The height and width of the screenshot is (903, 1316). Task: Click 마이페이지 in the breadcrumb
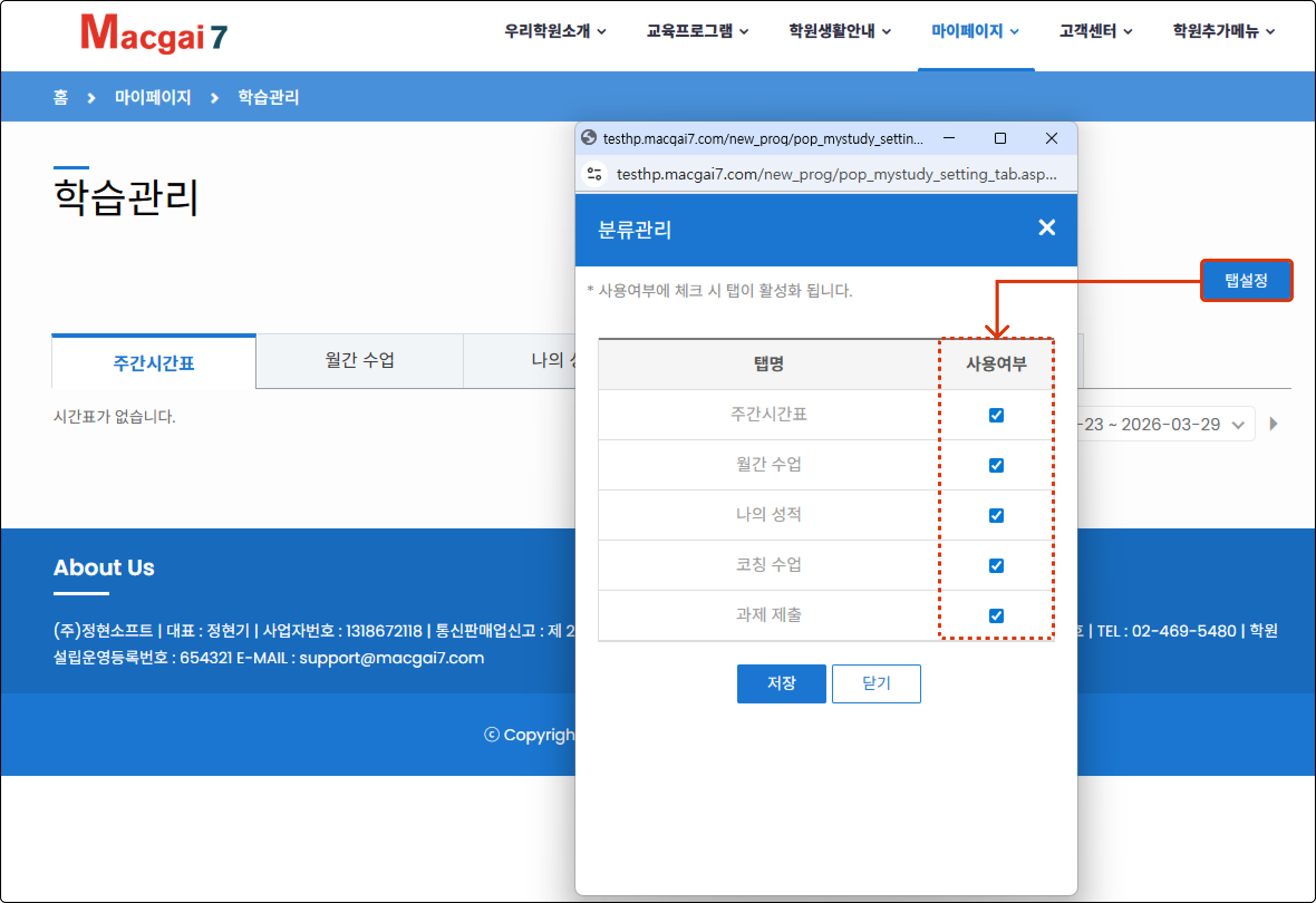click(x=153, y=97)
